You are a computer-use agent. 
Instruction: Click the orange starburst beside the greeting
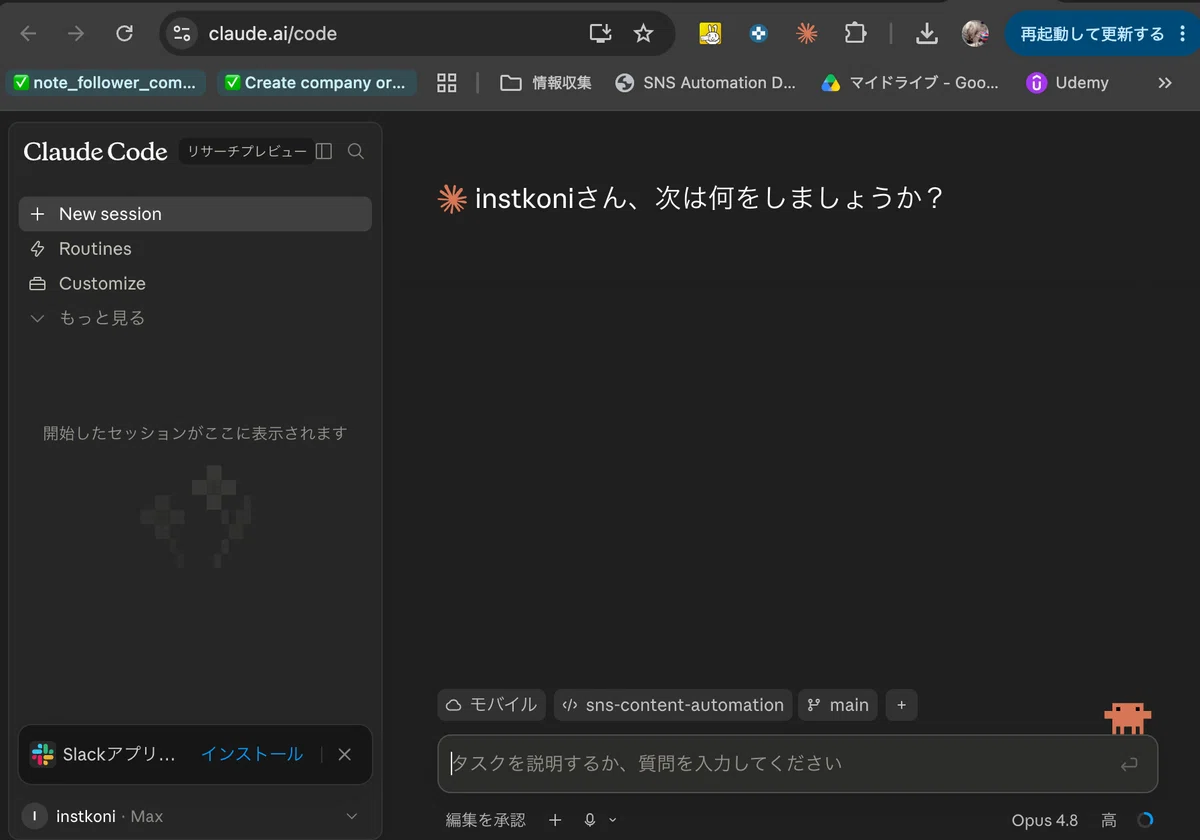pos(452,198)
